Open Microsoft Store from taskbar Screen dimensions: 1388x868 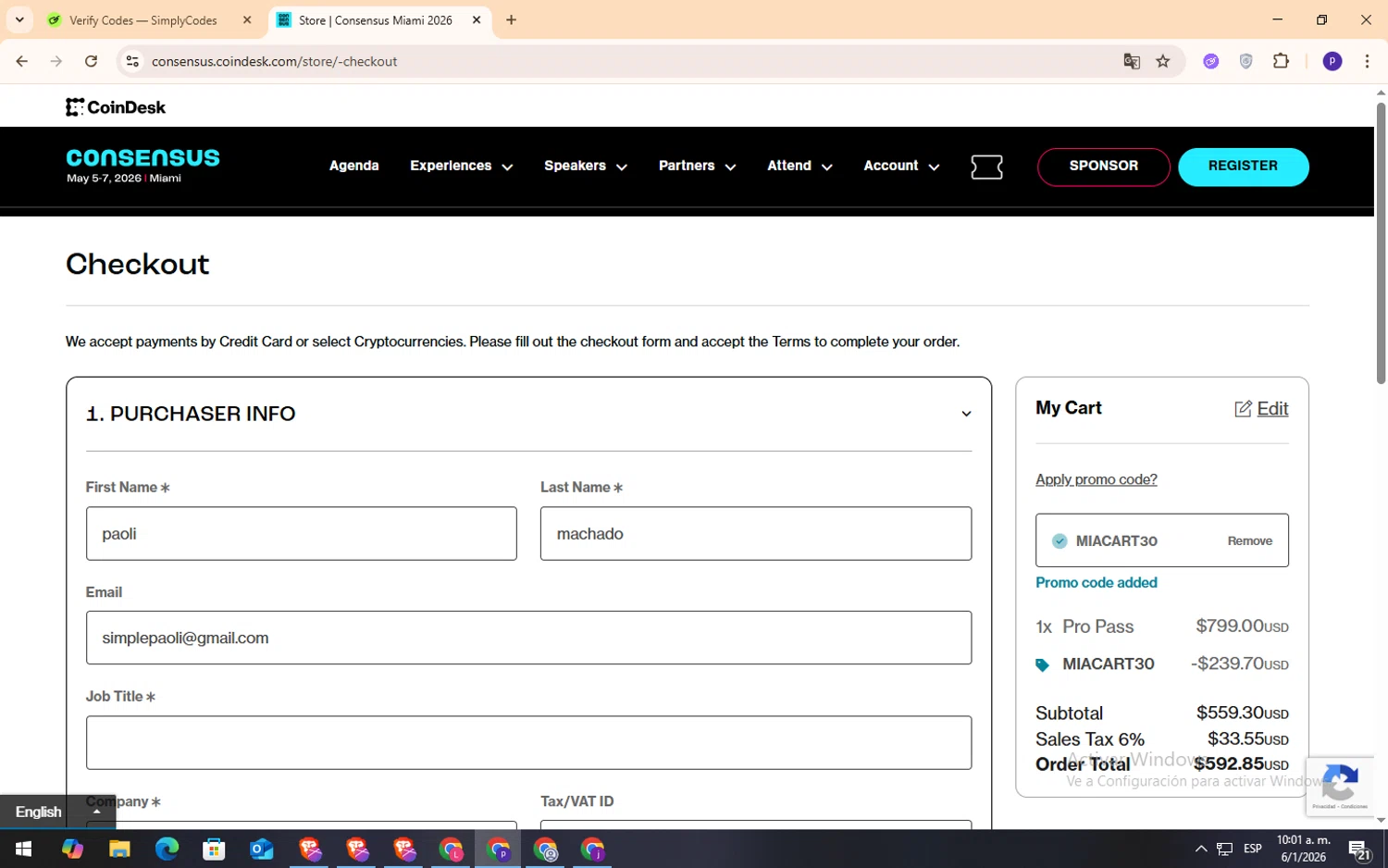(x=214, y=849)
